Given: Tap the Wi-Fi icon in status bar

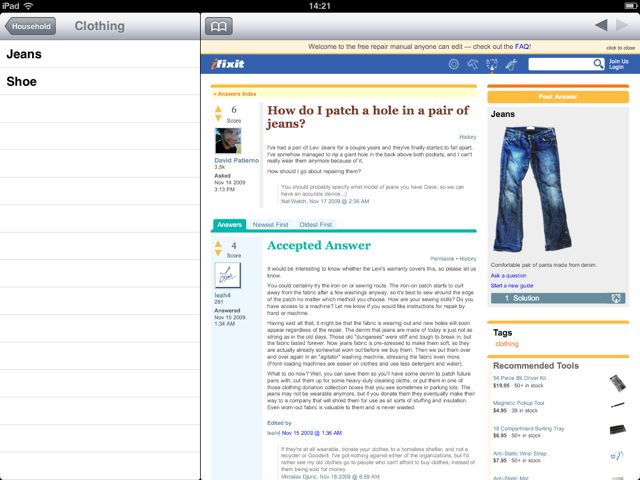Looking at the screenshot, I should coord(29,6).
